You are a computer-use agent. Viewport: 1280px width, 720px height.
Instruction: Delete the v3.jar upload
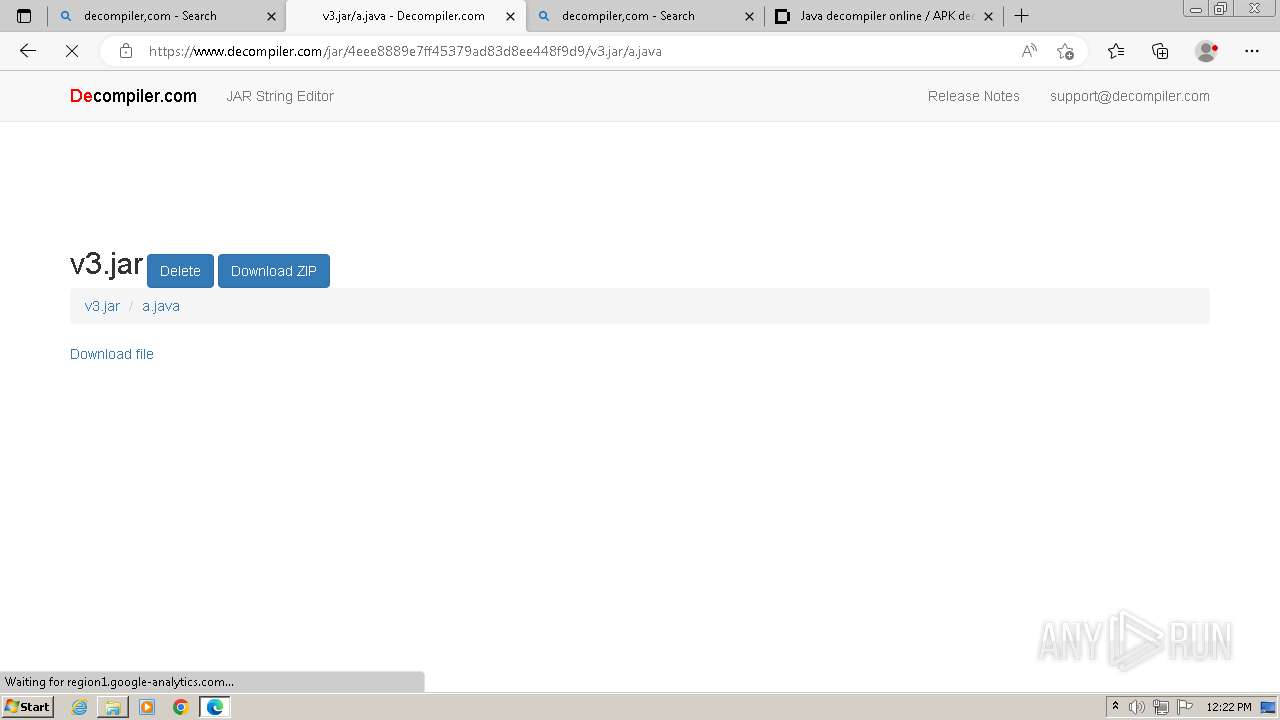coord(180,271)
